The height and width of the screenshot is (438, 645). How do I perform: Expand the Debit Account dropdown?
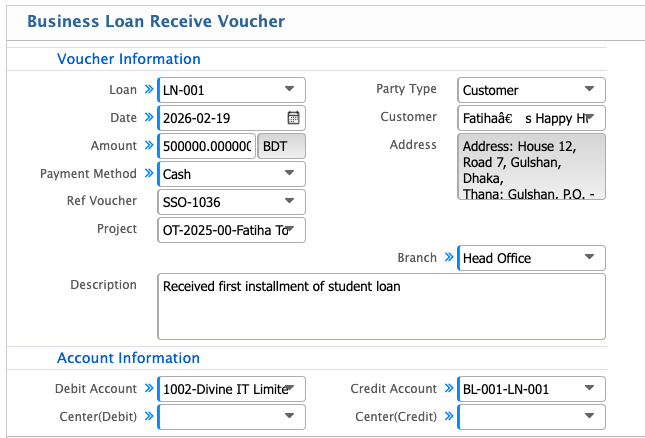289,388
